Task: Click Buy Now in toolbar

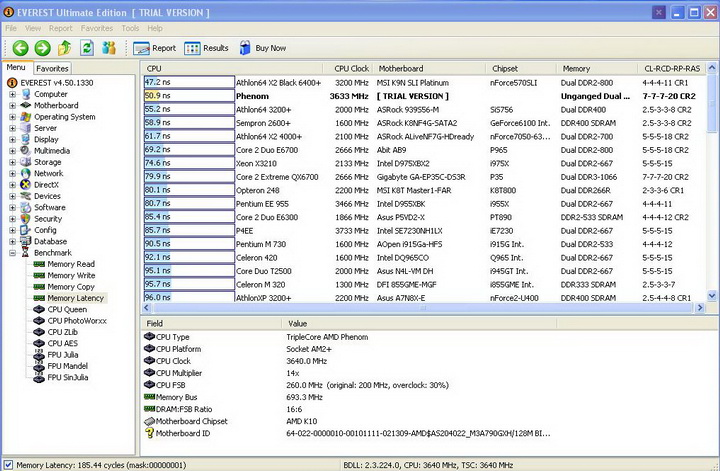Action: click(263, 48)
